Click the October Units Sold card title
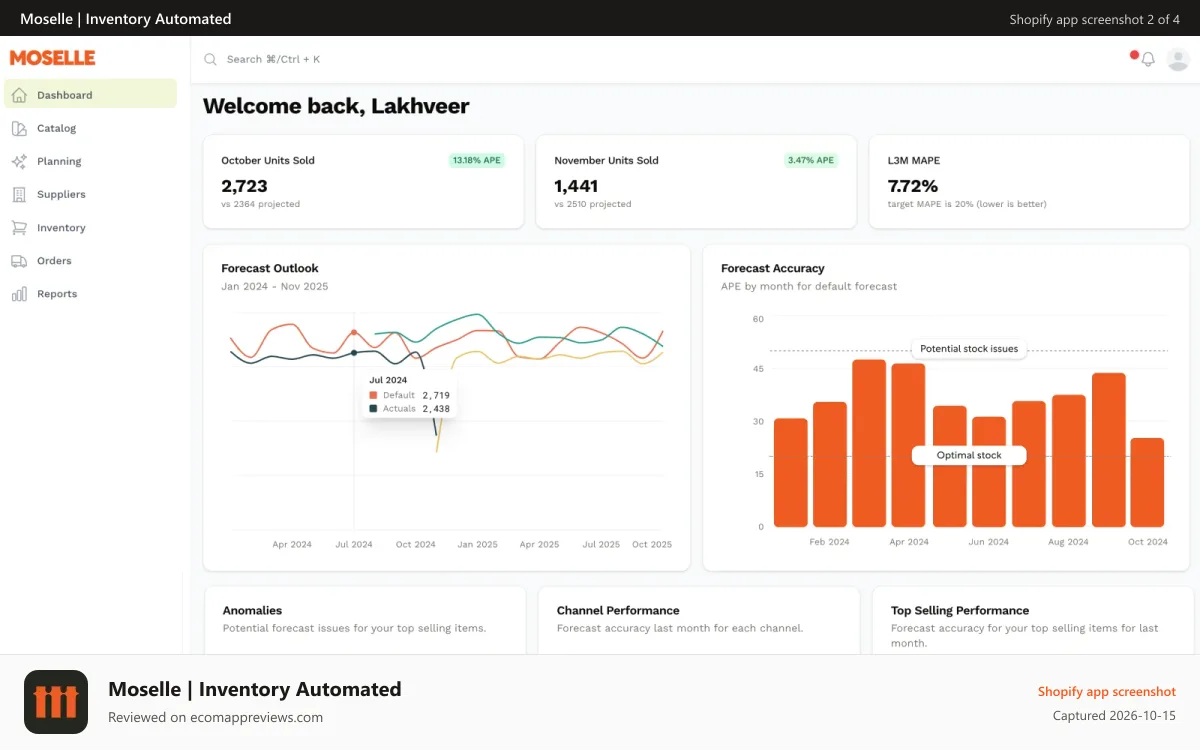The height and width of the screenshot is (750, 1200). click(x=268, y=160)
